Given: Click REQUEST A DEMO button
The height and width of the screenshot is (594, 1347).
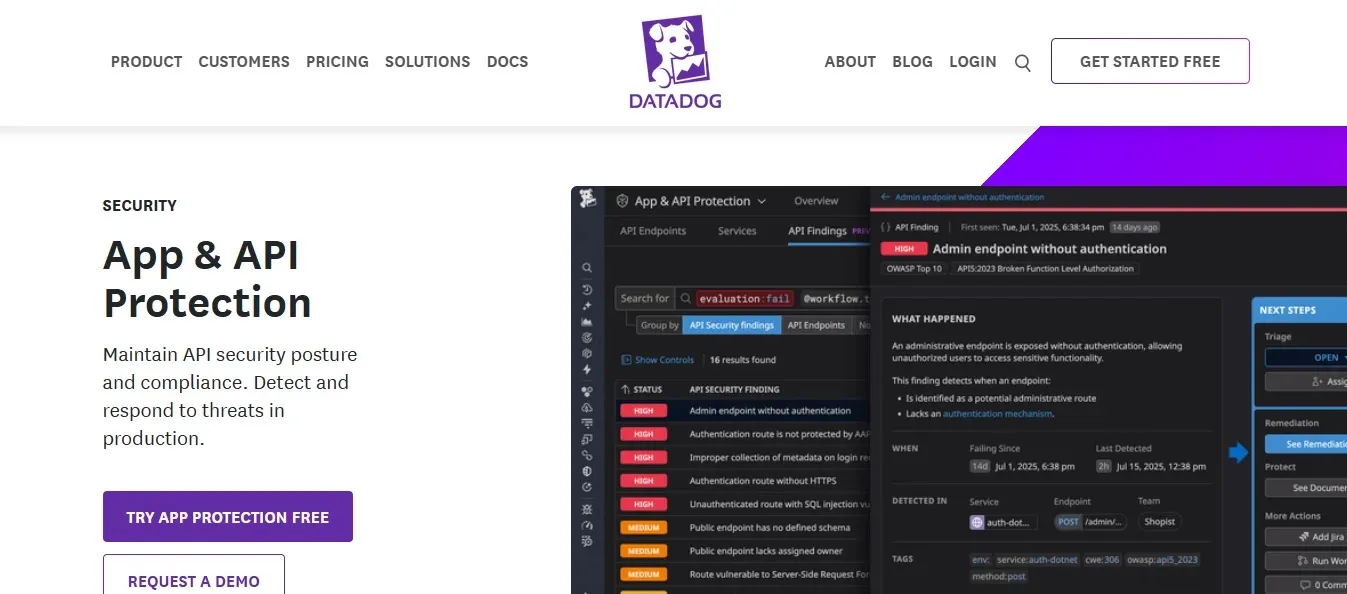Looking at the screenshot, I should click(194, 575).
